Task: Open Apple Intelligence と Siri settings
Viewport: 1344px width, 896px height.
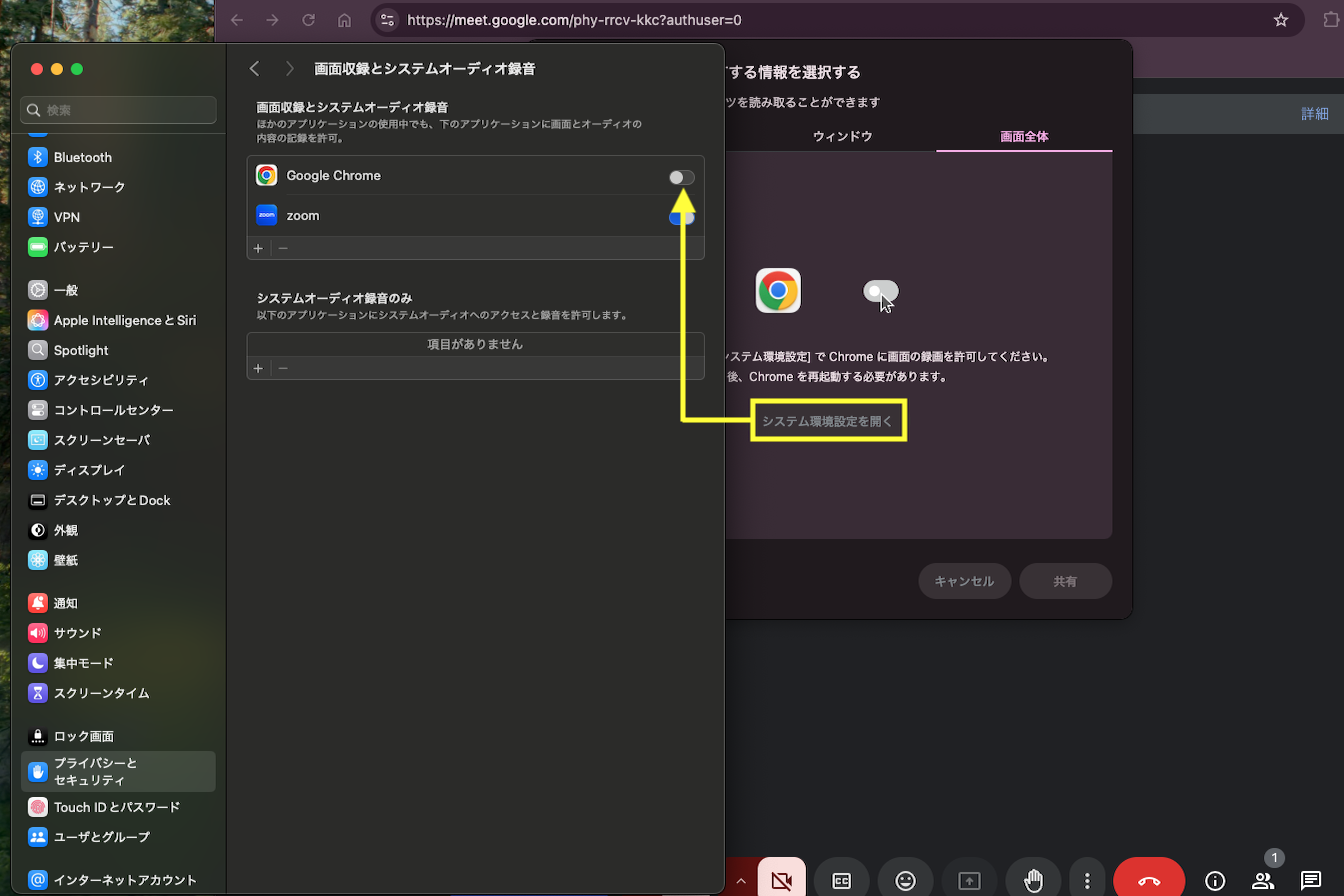Action: (118, 320)
